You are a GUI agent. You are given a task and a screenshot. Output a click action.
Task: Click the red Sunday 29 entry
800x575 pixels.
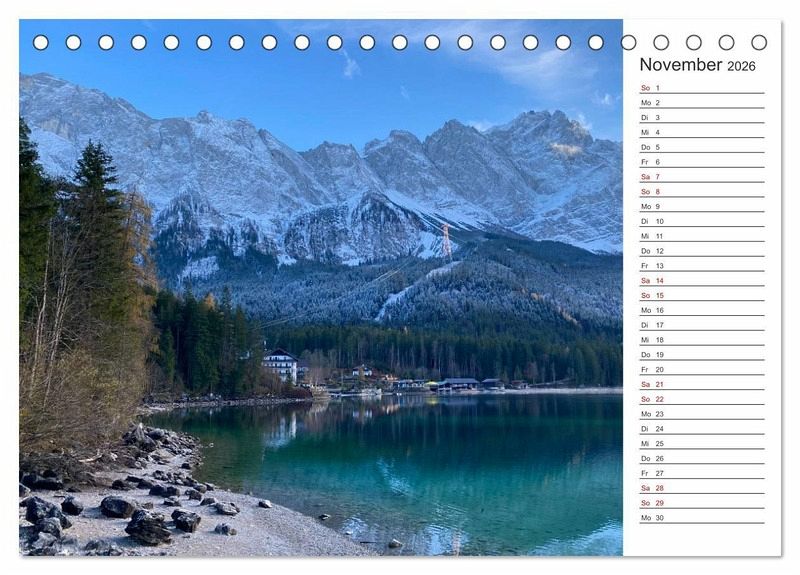(x=701, y=503)
